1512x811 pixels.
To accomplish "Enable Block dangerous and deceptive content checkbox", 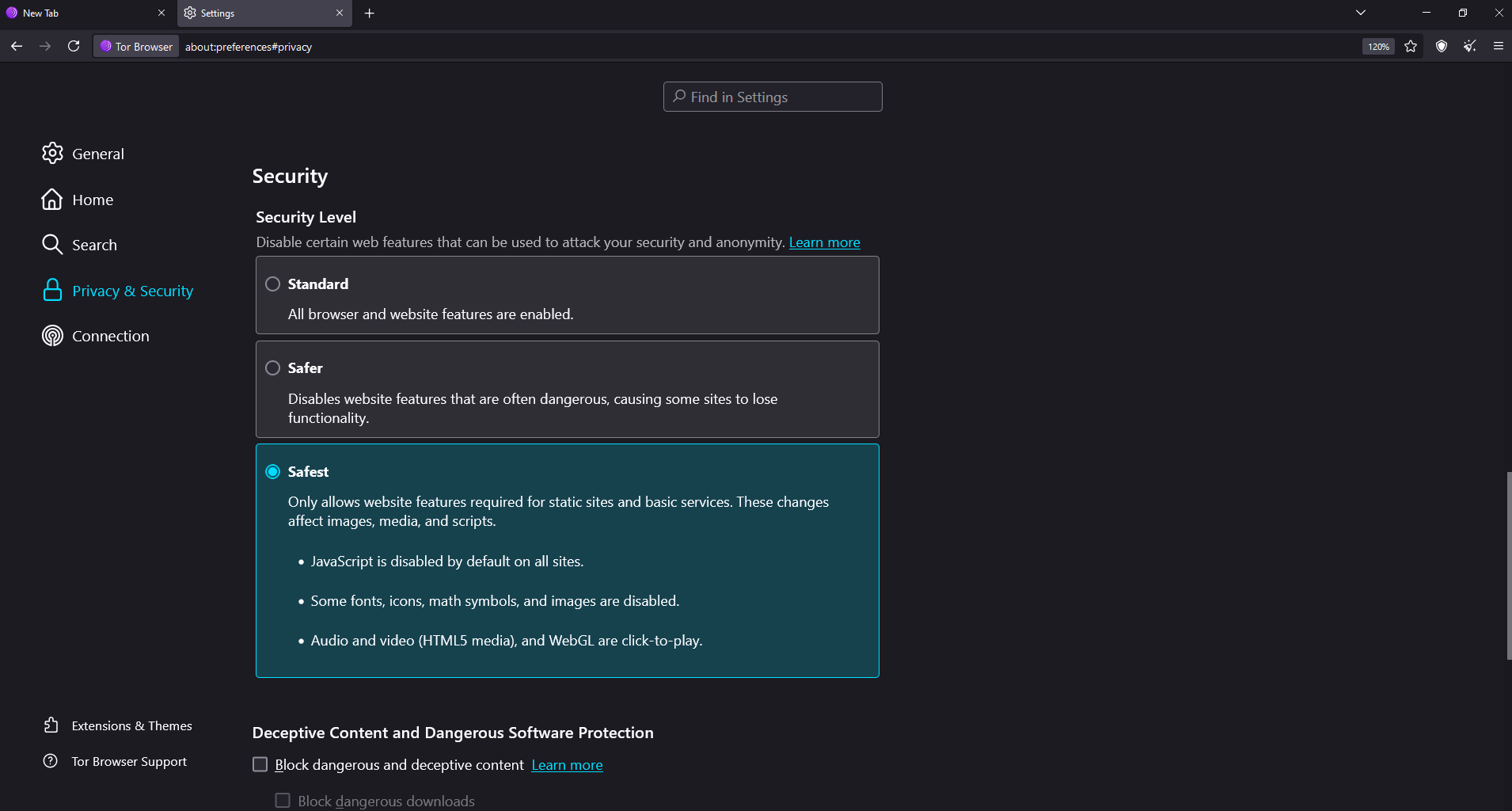I will click(260, 764).
